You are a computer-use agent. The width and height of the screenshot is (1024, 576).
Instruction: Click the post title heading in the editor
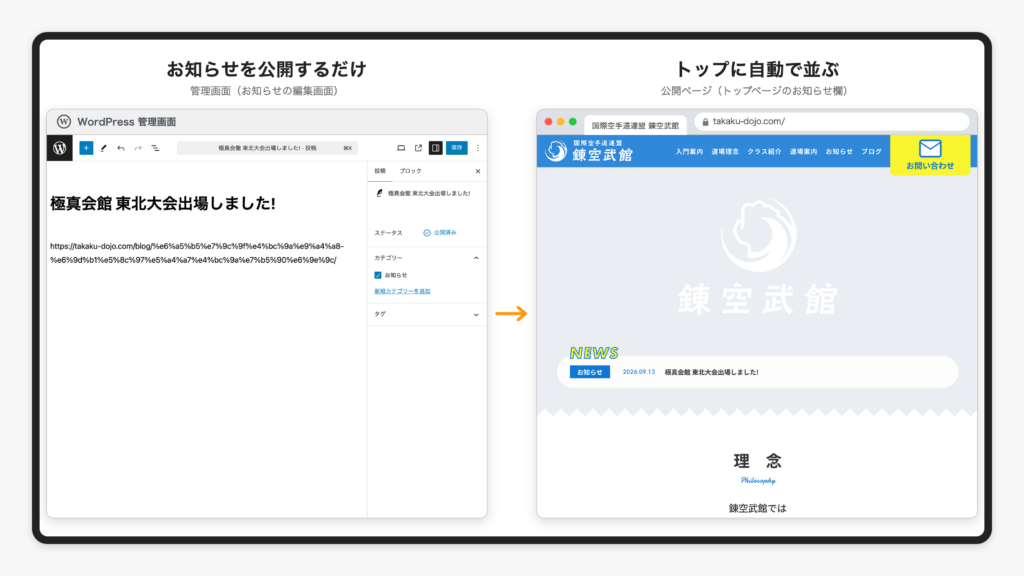[x=163, y=204]
